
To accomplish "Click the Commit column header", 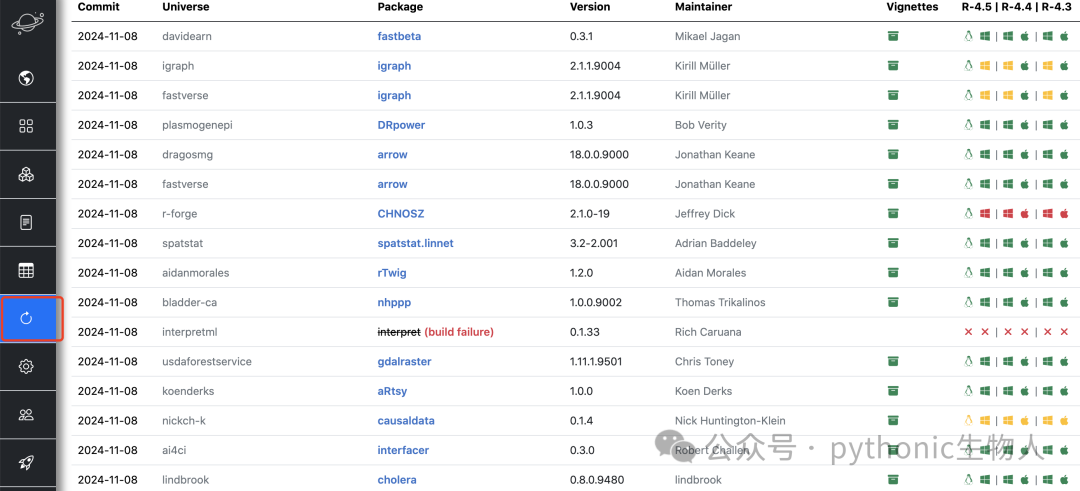I will (96, 7).
